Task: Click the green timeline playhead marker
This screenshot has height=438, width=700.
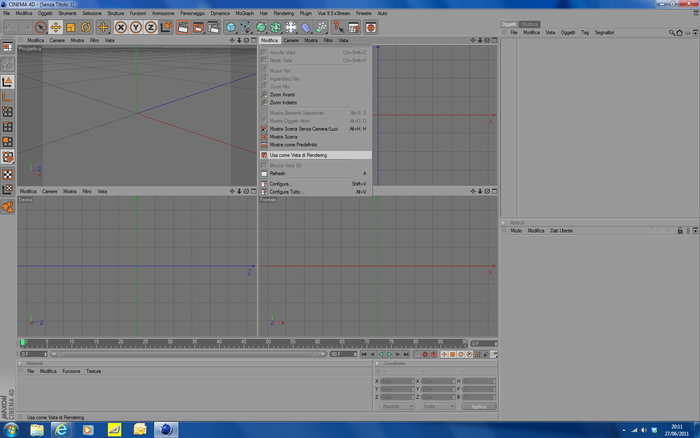Action: [x=23, y=342]
